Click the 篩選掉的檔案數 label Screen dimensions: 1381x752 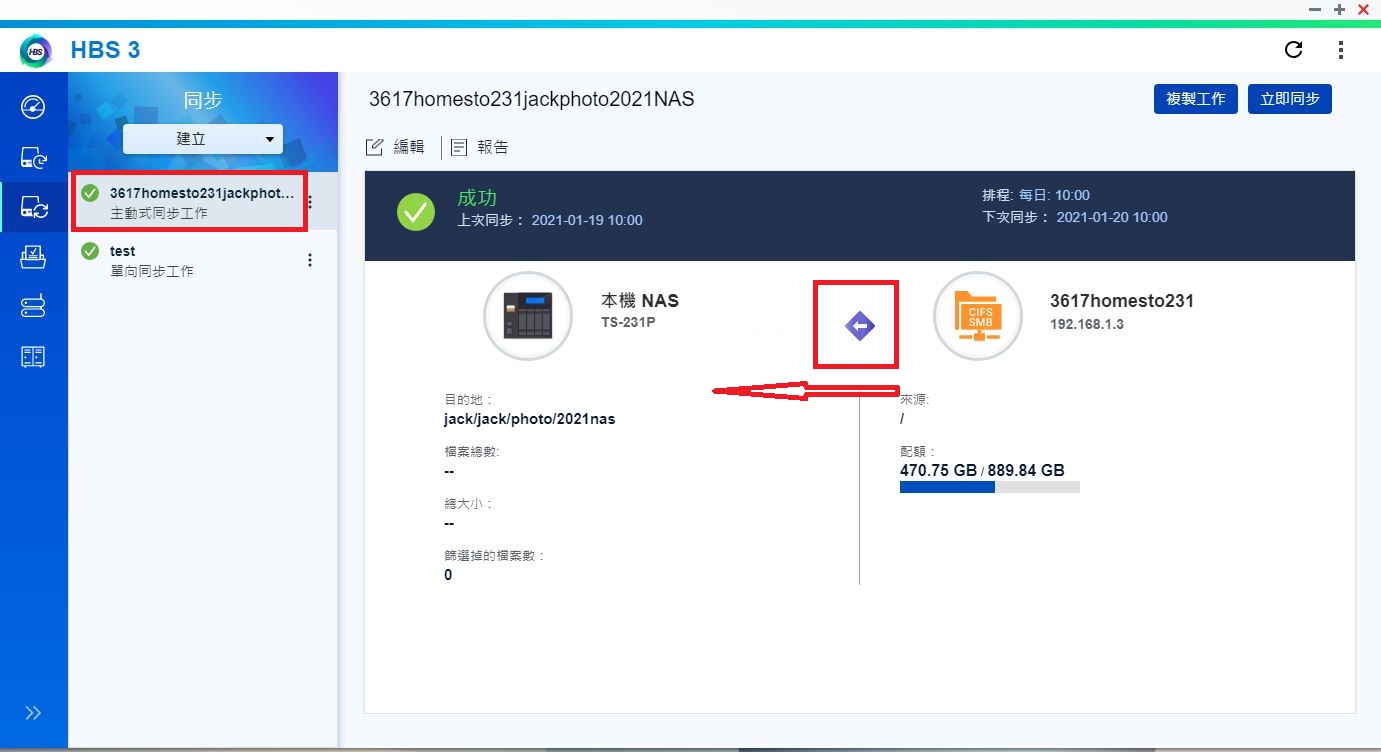[x=494, y=555]
